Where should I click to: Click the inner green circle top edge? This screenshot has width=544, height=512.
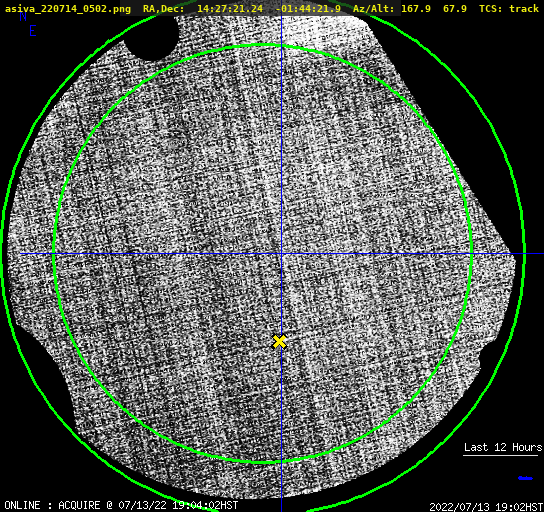[263, 45]
